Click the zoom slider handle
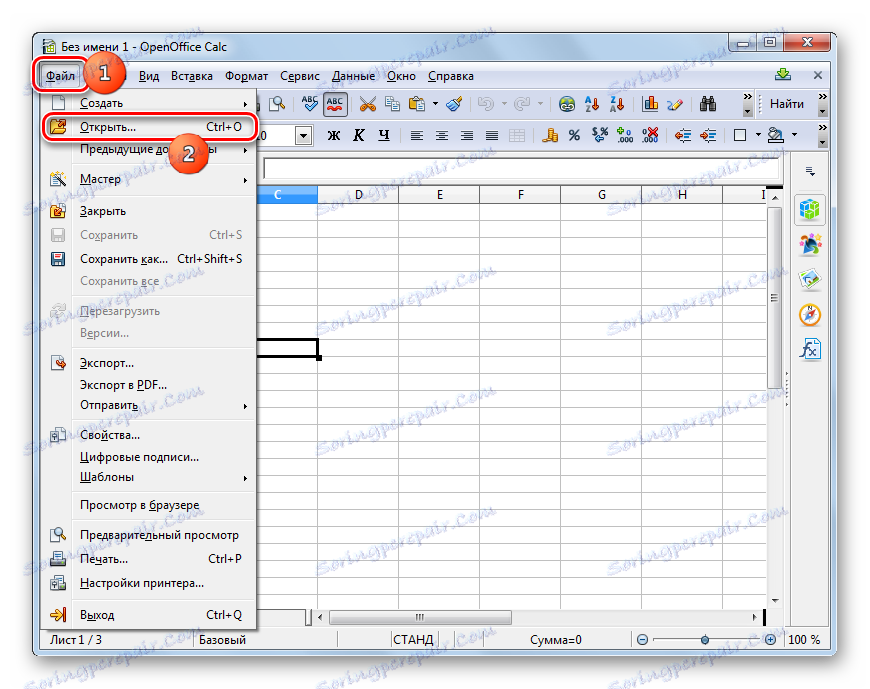The width and height of the screenshot is (870, 689). coord(705,640)
